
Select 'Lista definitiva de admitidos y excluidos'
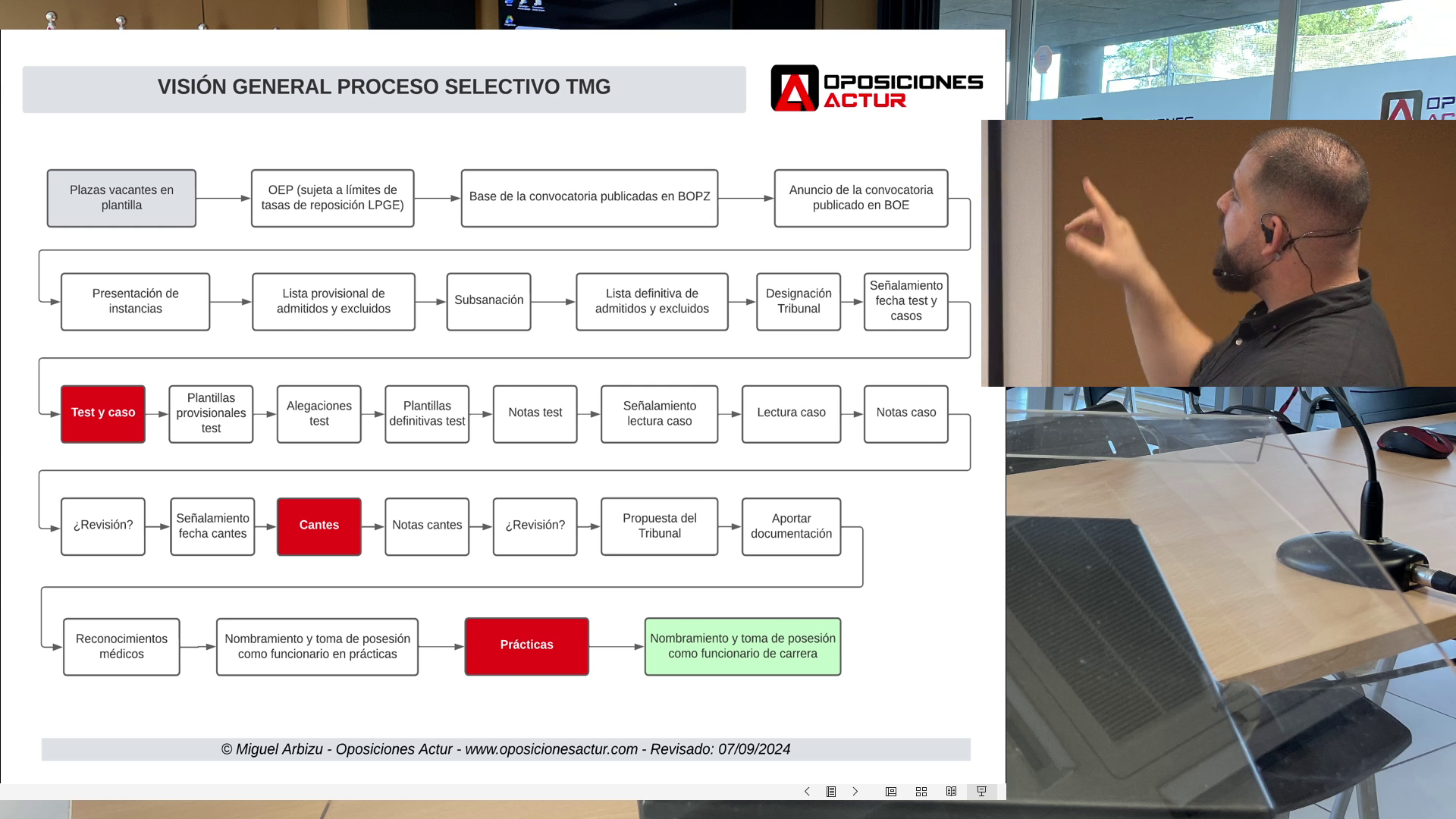(x=652, y=302)
